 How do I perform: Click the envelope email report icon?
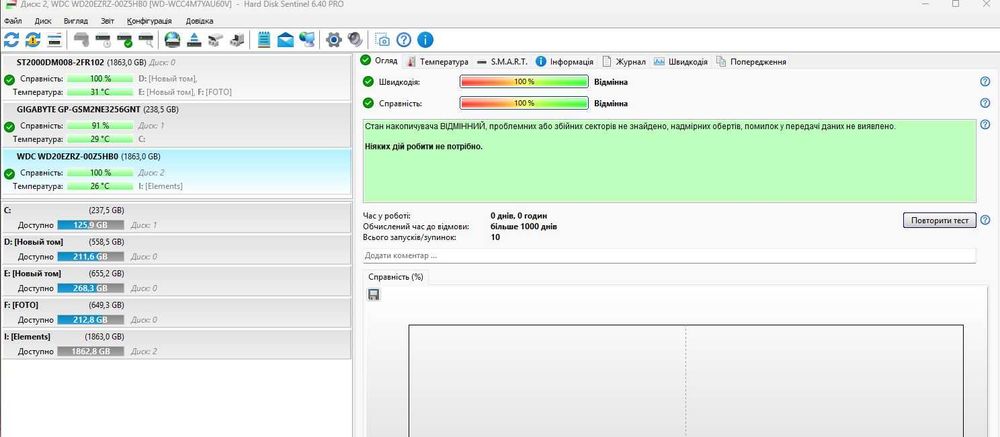(x=285, y=40)
